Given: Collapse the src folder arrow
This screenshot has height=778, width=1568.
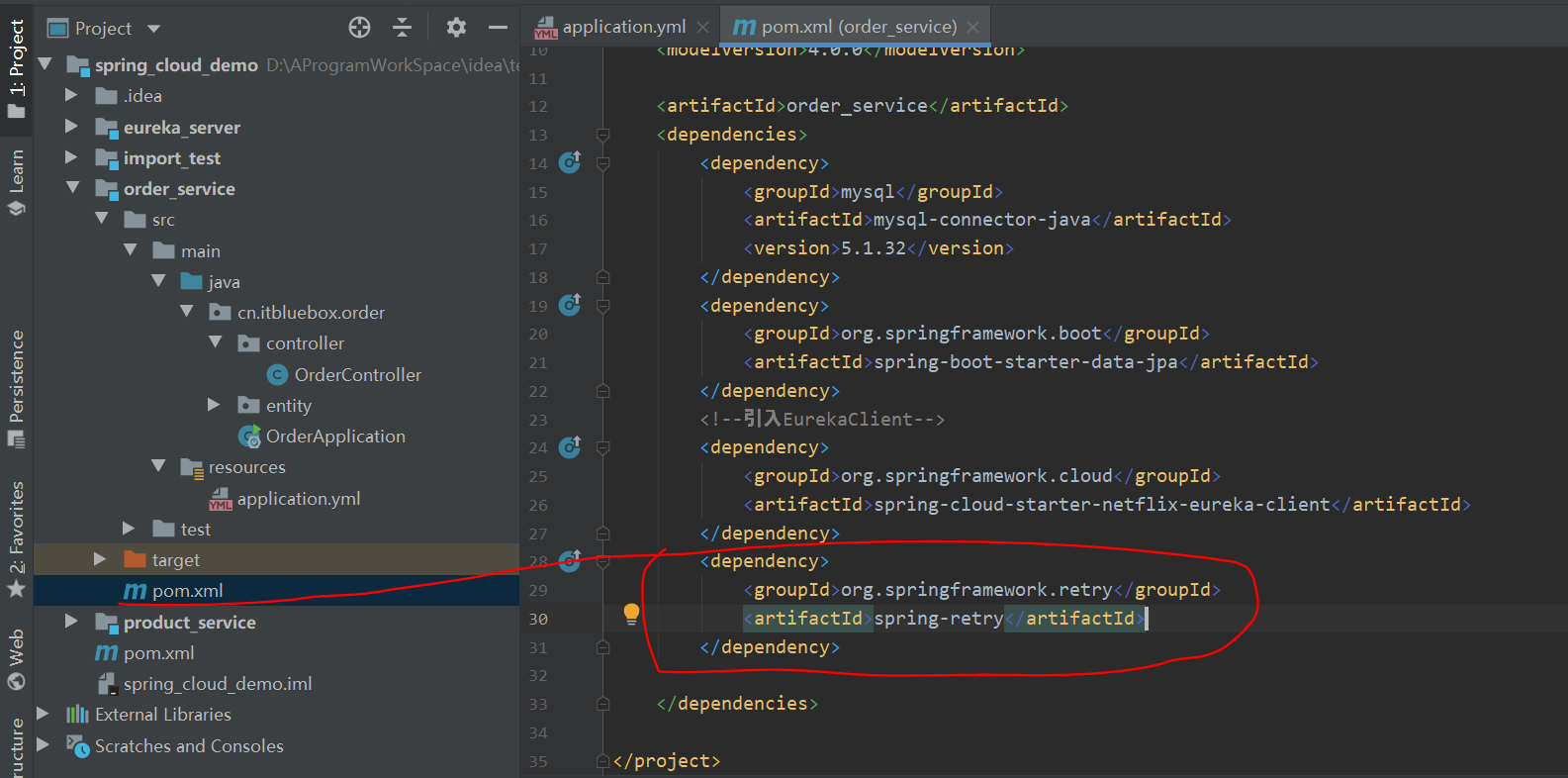Looking at the screenshot, I should coord(101,219).
